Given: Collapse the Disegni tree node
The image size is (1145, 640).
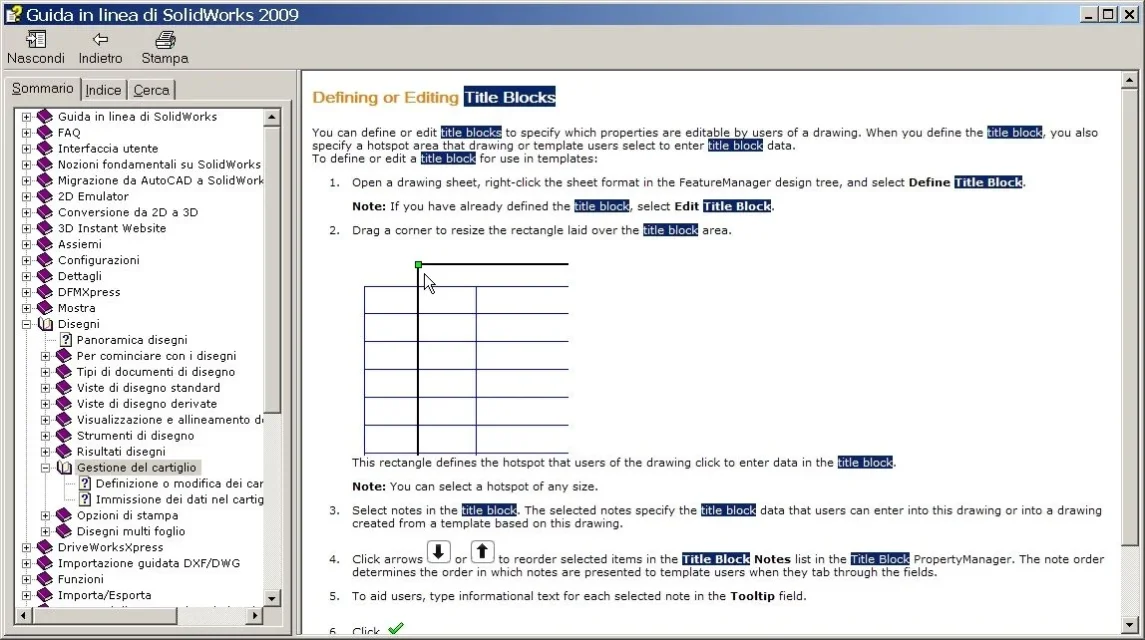Looking at the screenshot, I should [26, 324].
